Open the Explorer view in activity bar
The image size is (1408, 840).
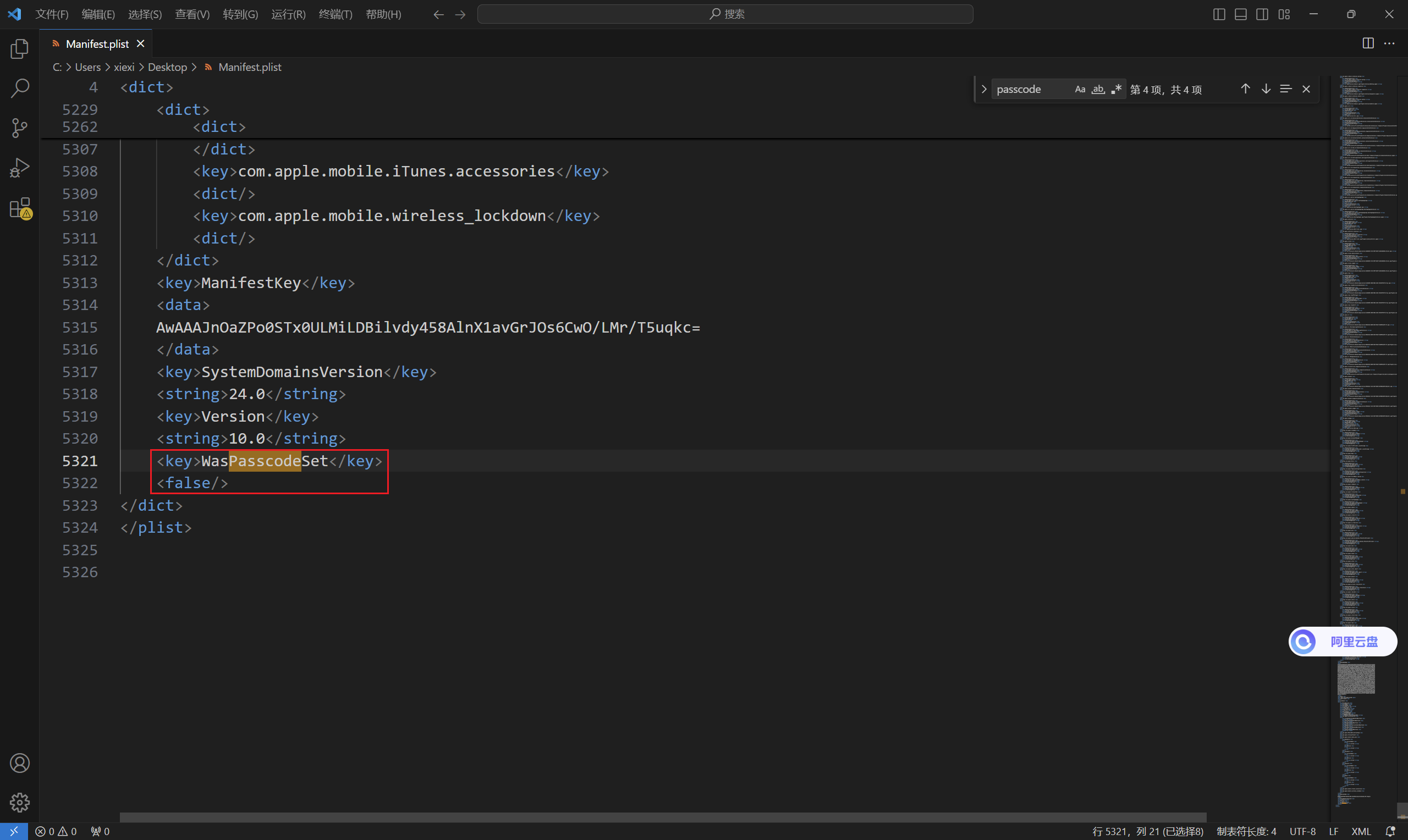pyautogui.click(x=20, y=49)
